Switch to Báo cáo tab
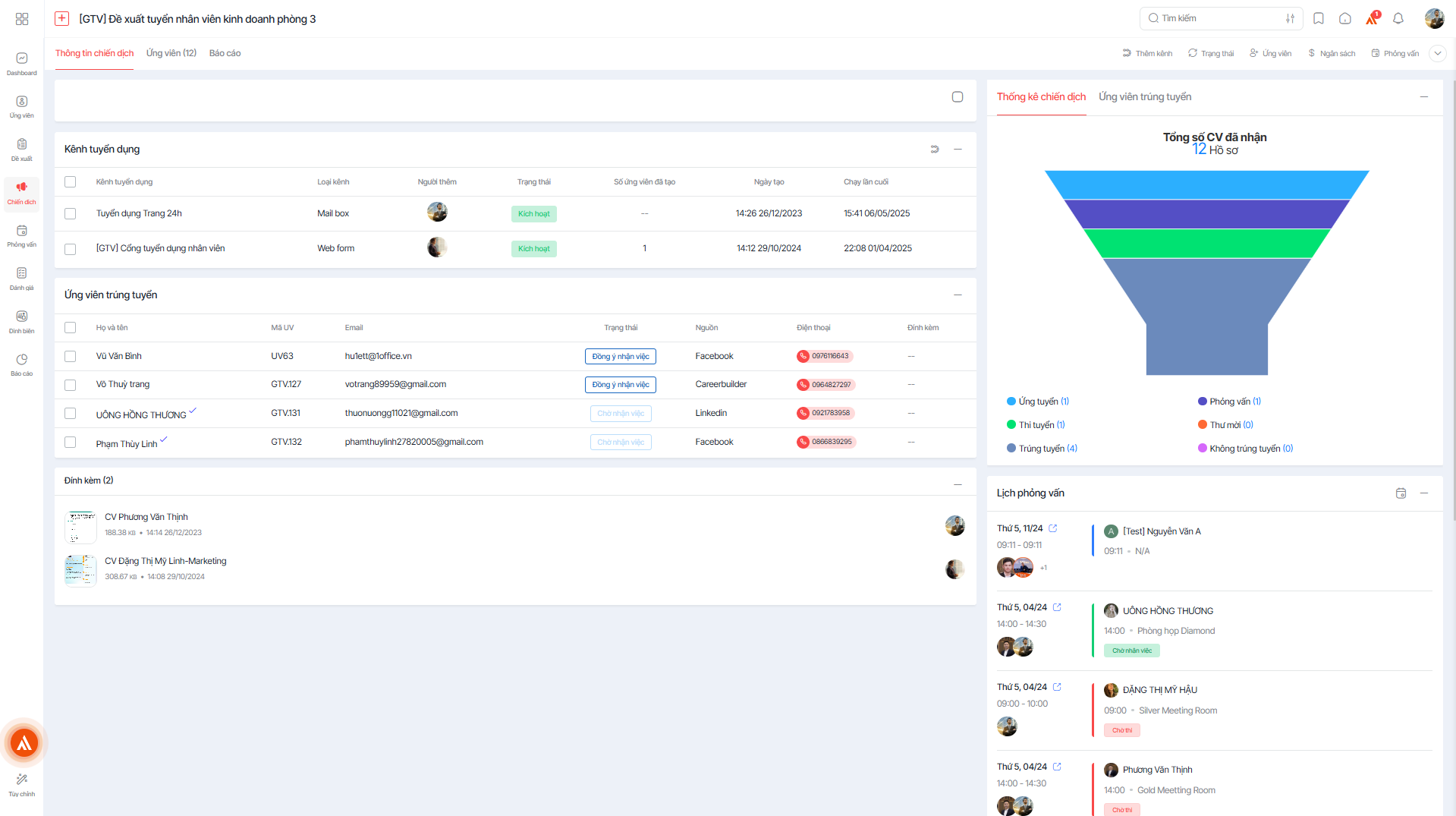 click(225, 53)
